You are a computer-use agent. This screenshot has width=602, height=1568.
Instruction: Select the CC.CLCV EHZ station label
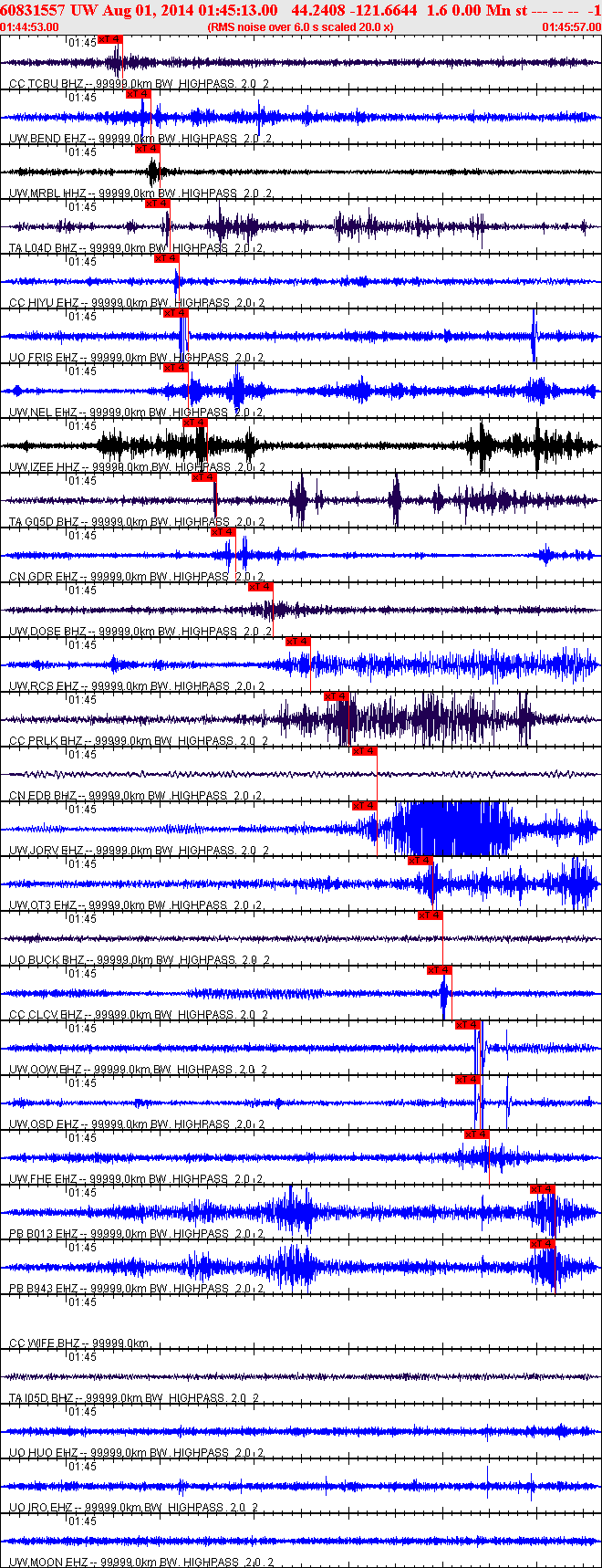[47, 1015]
